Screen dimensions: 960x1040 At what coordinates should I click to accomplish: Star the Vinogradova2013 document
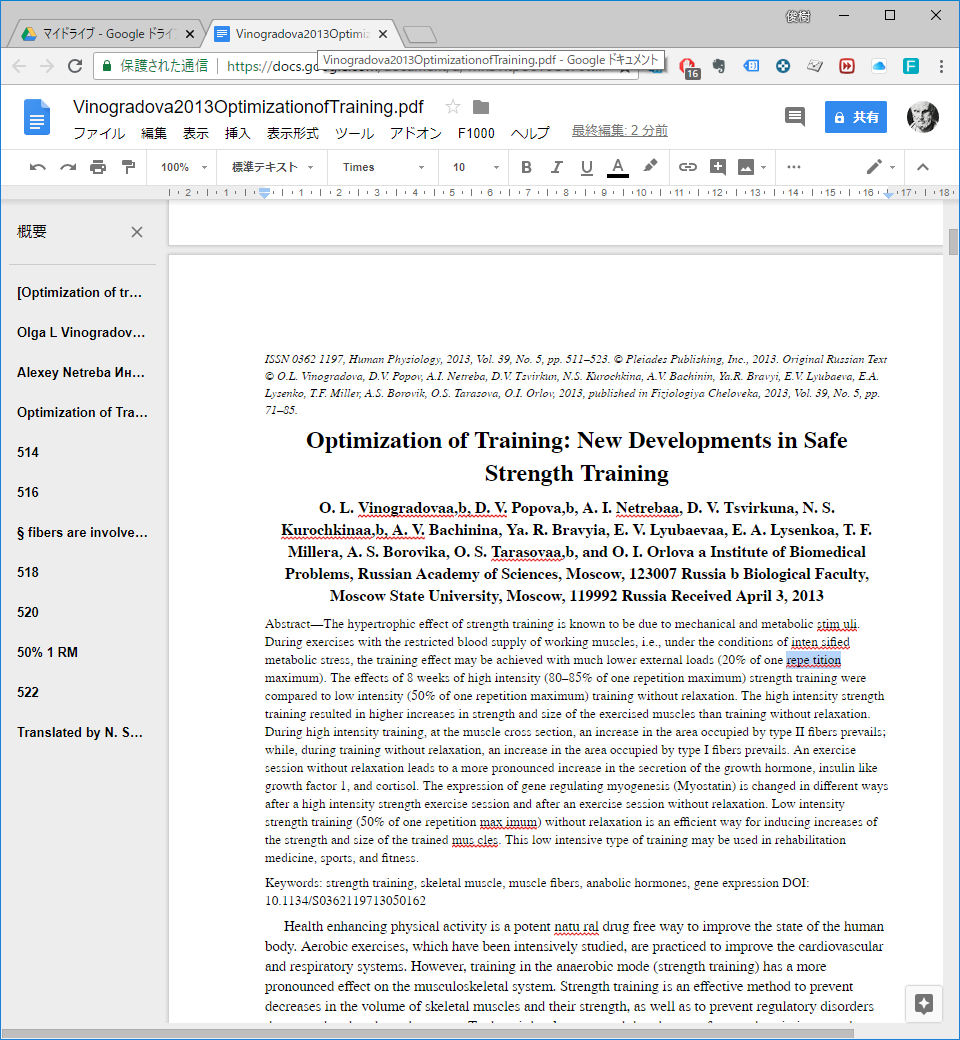[453, 107]
